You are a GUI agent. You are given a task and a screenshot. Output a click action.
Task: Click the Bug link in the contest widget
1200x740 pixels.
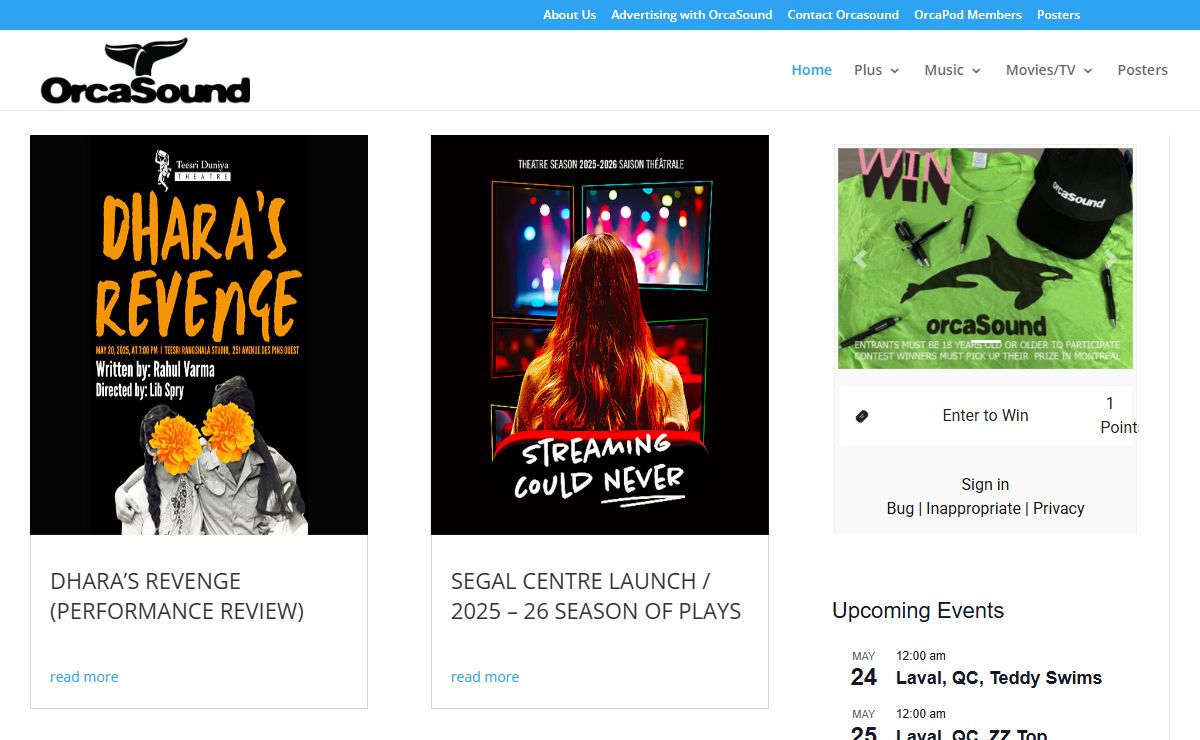[x=900, y=508]
